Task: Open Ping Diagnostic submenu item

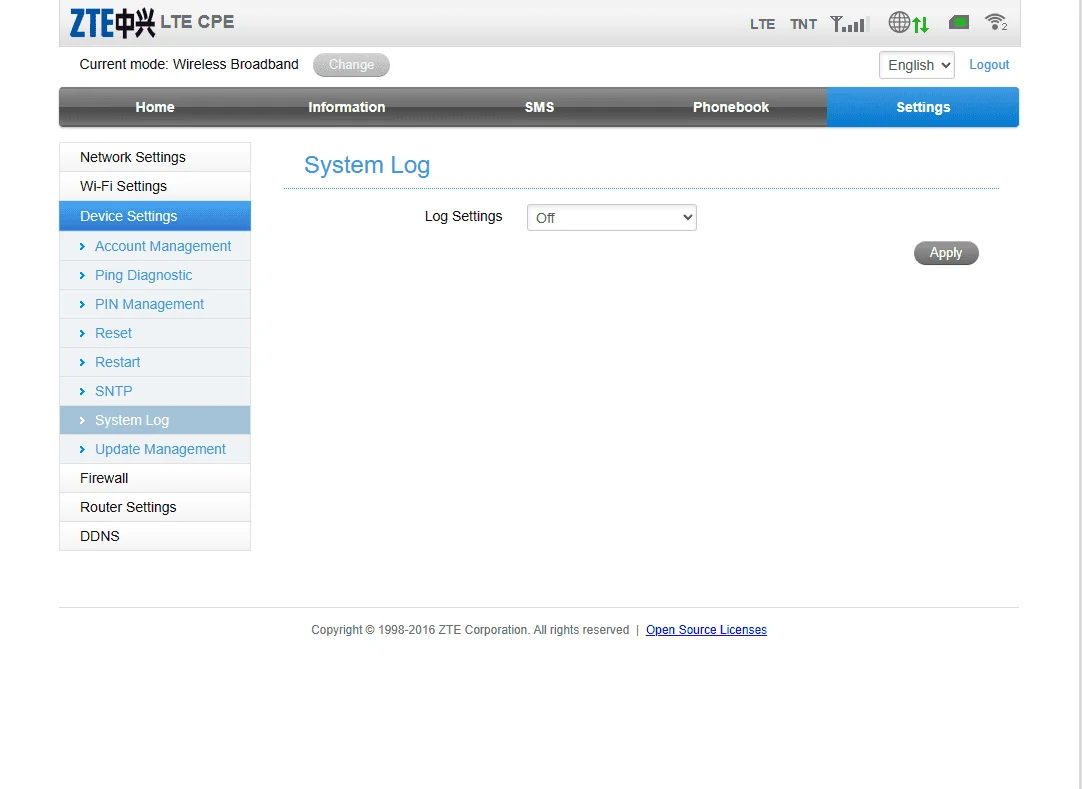Action: pos(155,275)
